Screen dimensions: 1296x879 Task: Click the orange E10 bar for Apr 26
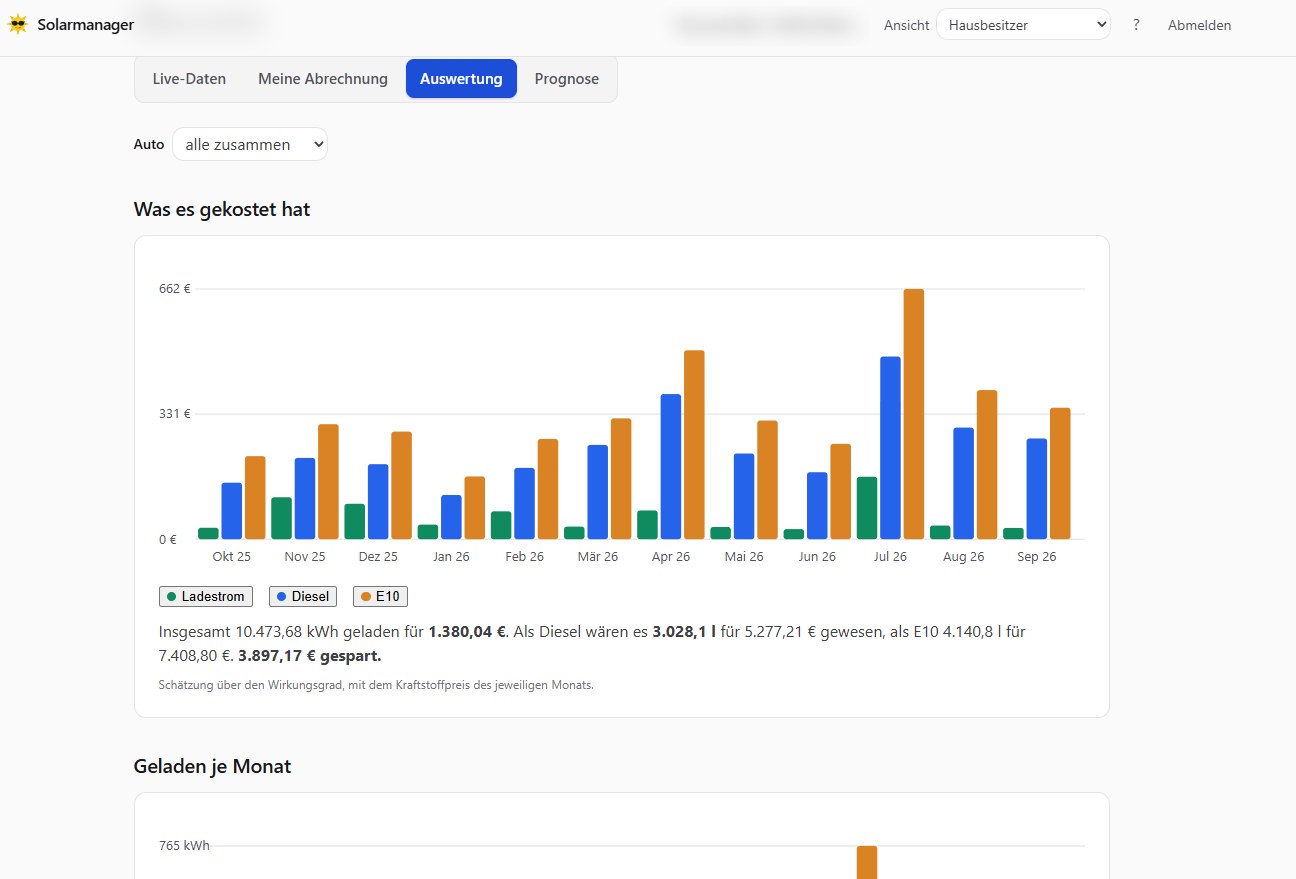click(x=694, y=445)
